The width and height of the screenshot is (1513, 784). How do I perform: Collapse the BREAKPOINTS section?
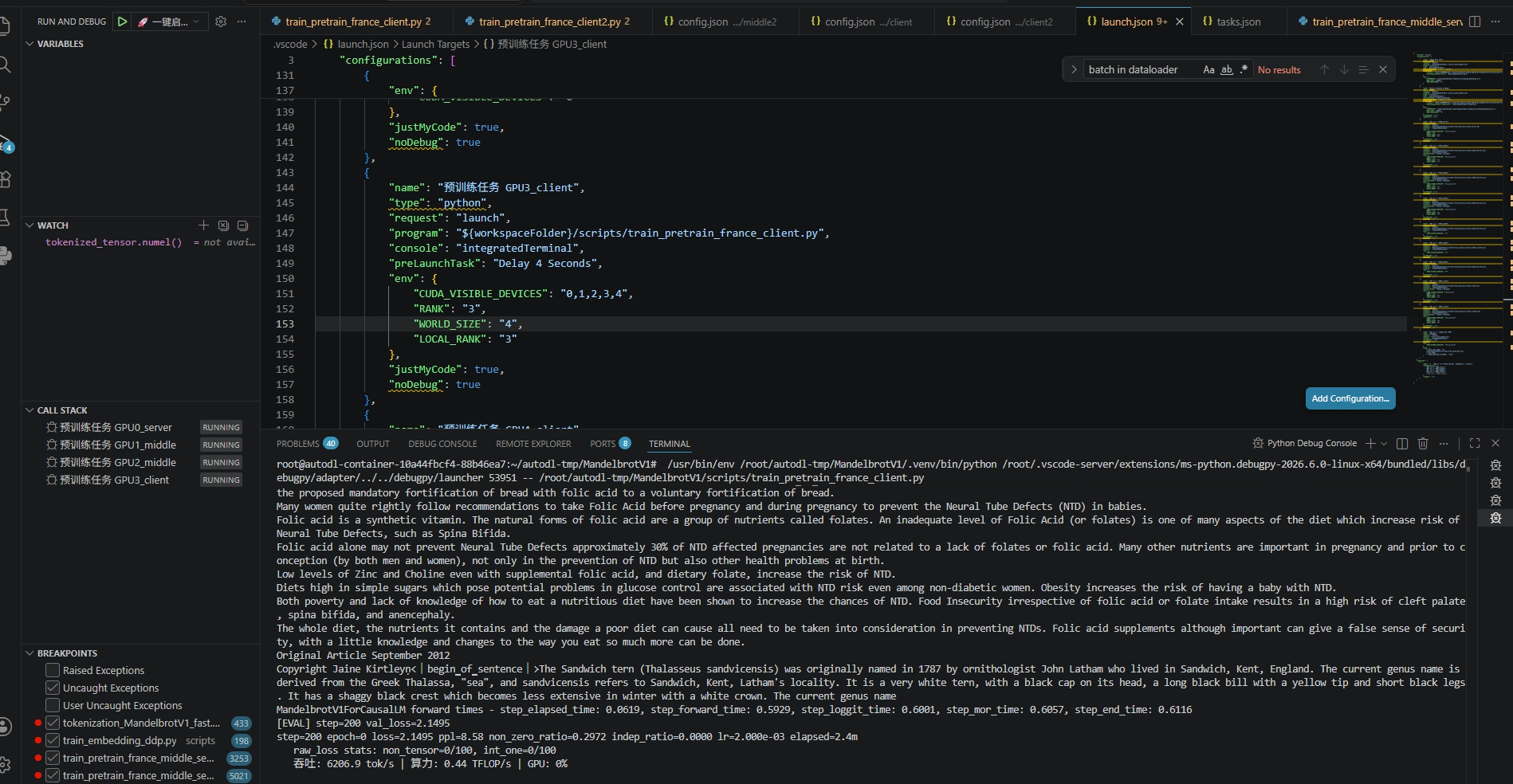pyautogui.click(x=29, y=653)
